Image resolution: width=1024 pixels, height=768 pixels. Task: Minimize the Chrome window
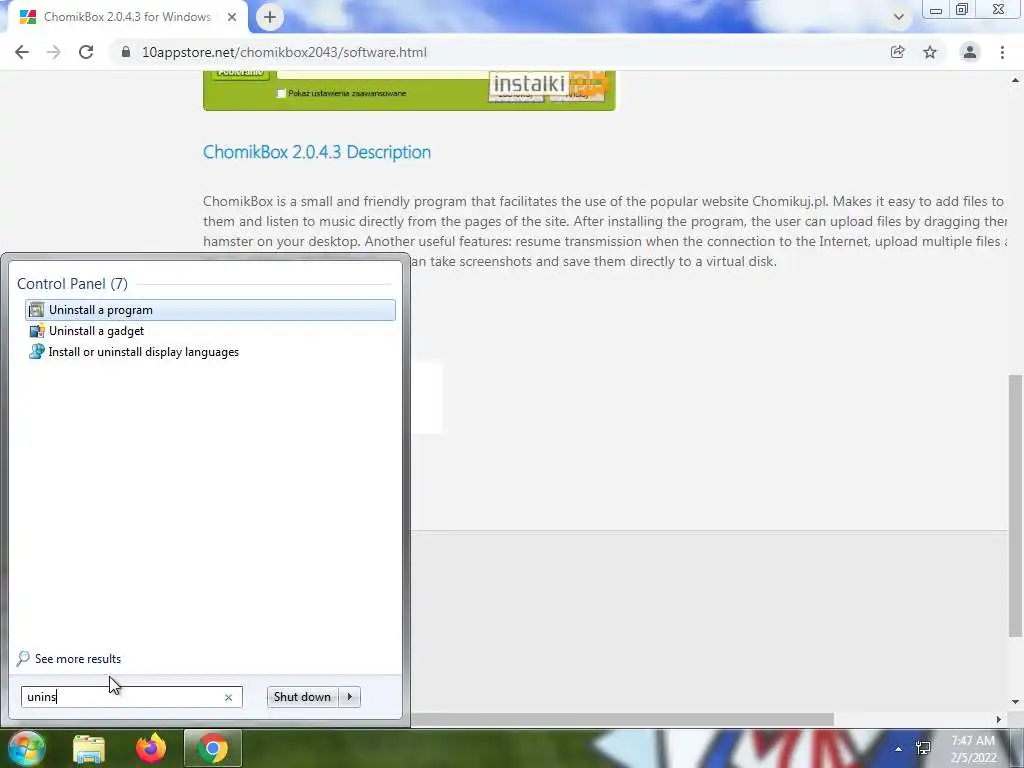point(936,10)
